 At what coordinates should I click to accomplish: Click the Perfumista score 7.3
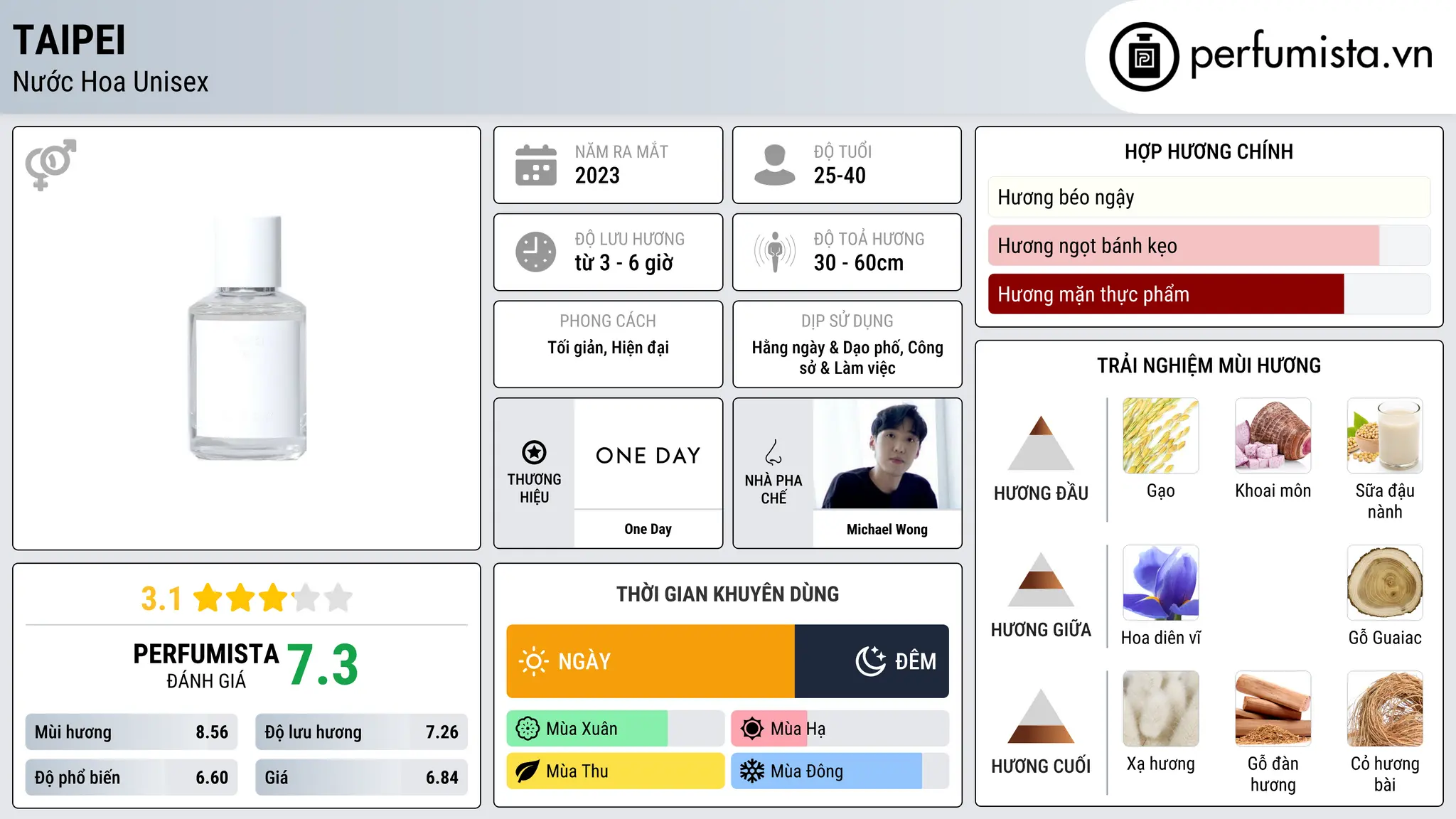point(323,665)
